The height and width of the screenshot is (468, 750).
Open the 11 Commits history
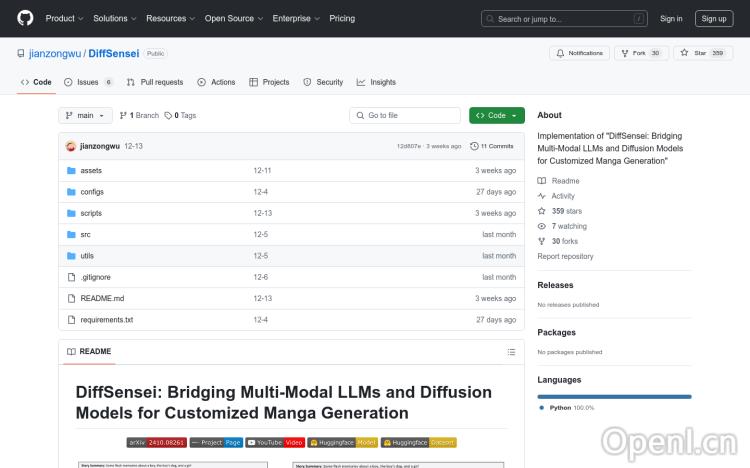pyautogui.click(x=492, y=146)
